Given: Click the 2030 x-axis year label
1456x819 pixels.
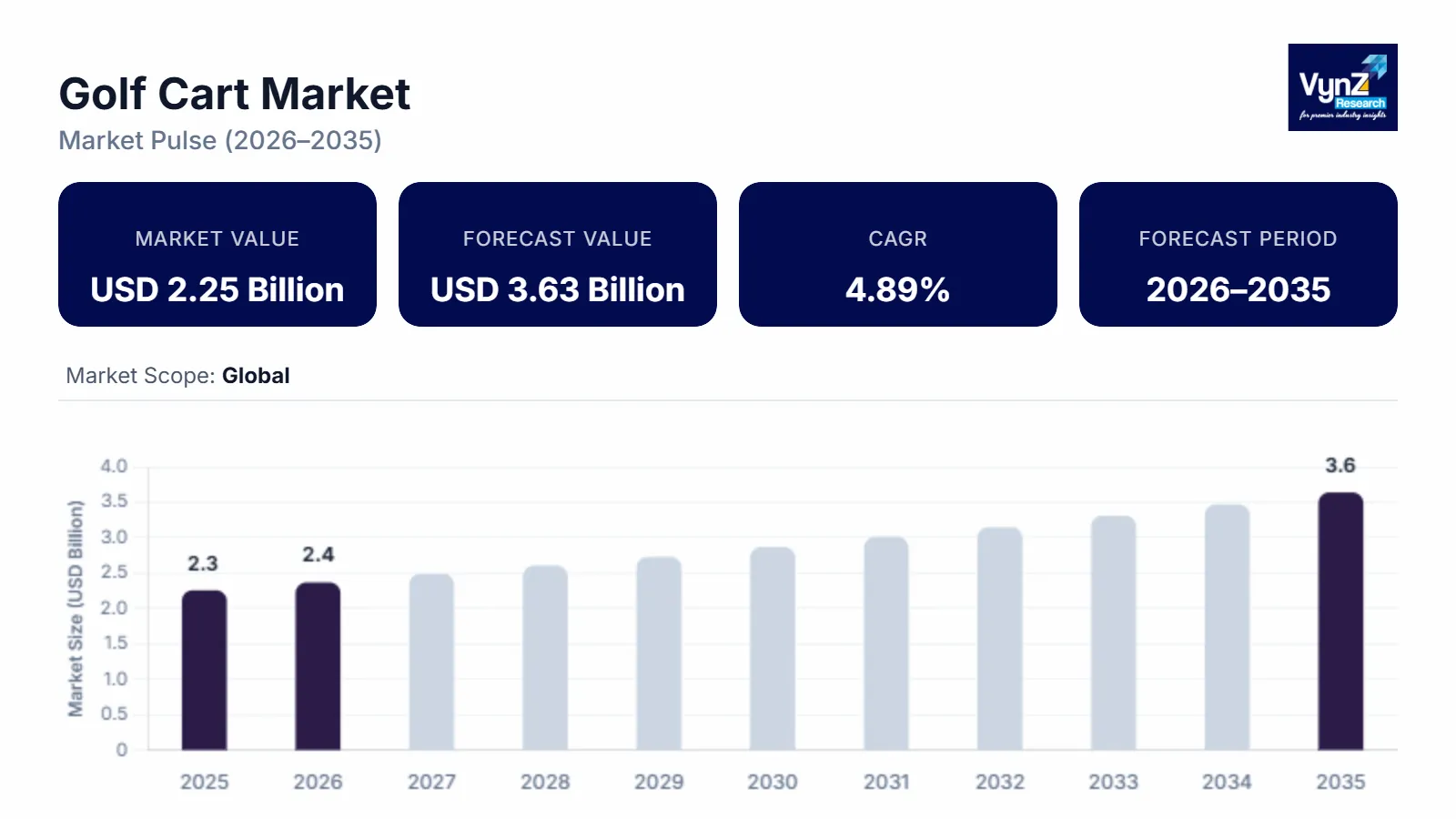Looking at the screenshot, I should pos(773,782).
